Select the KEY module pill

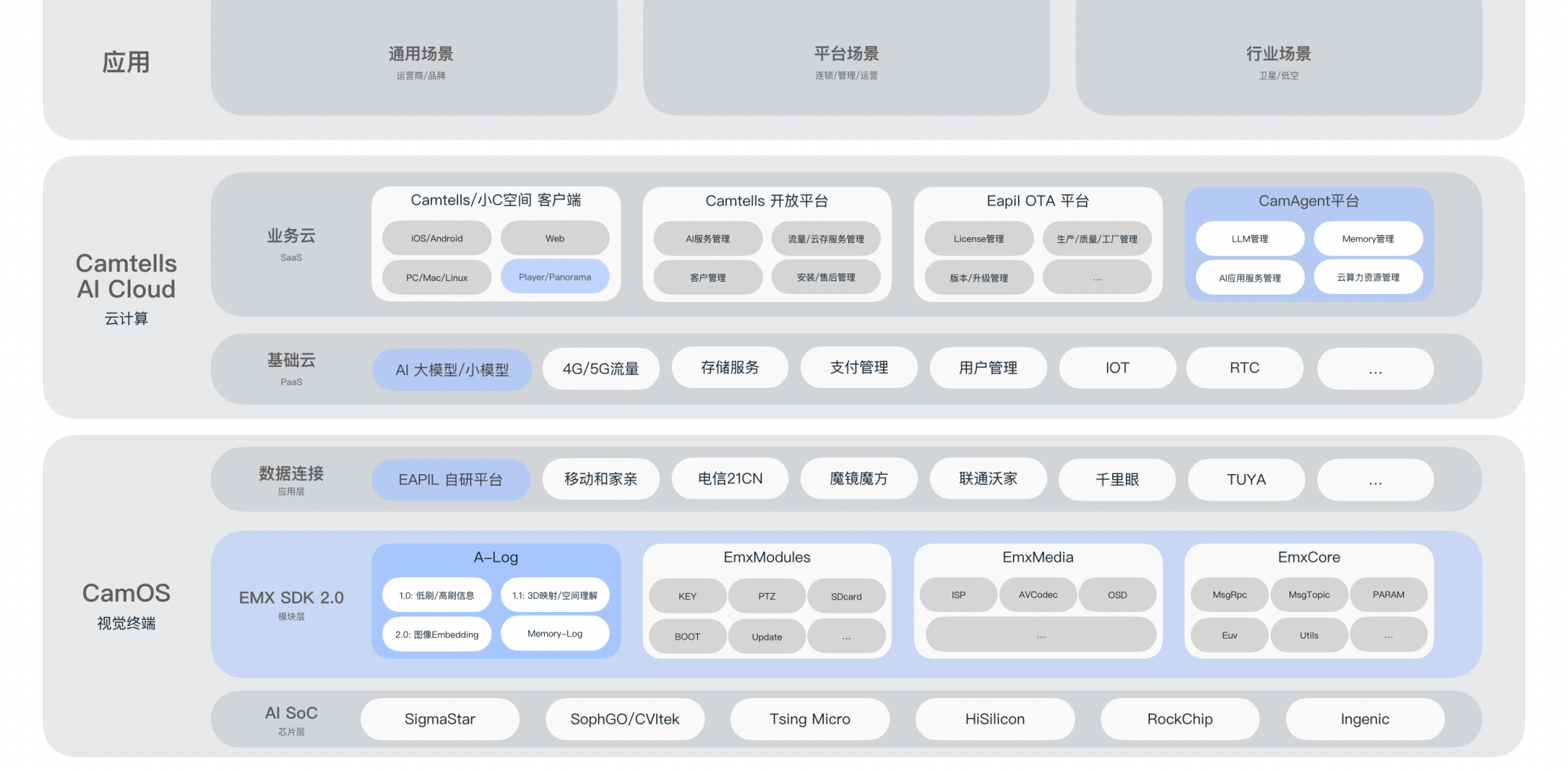[688, 596]
